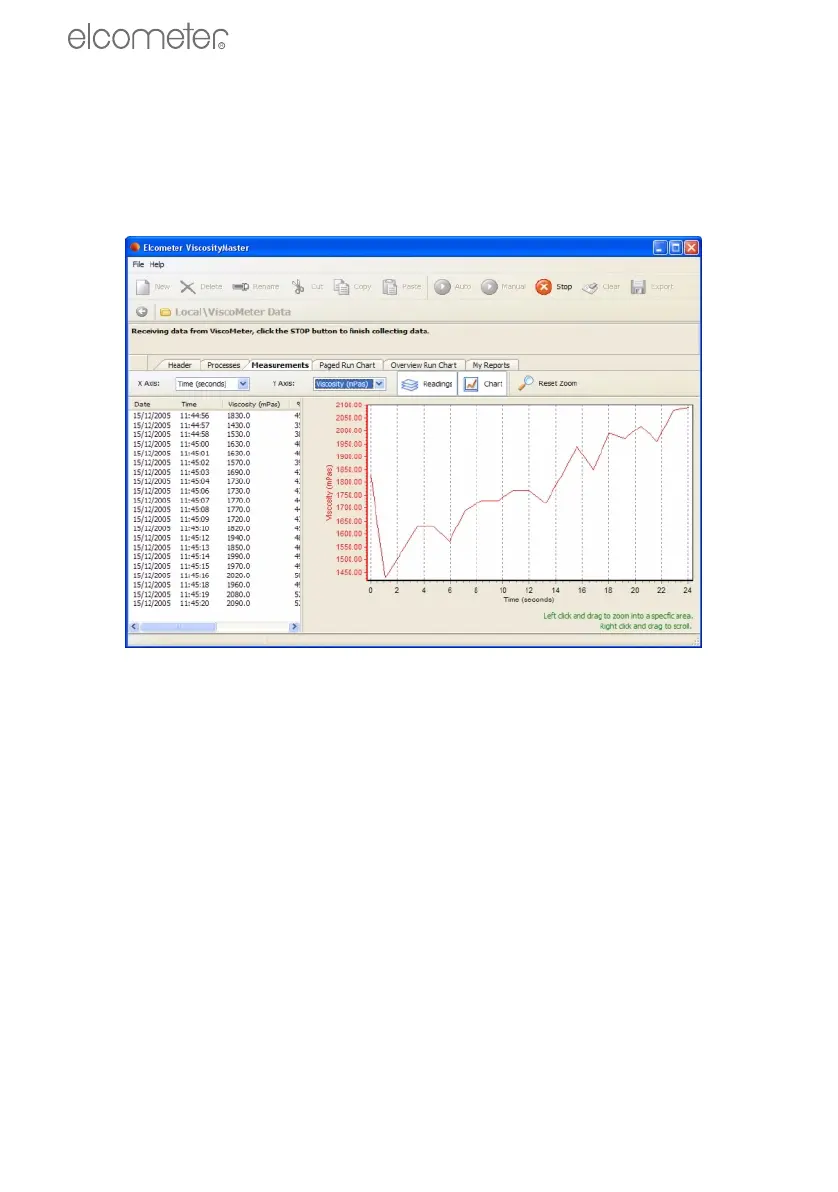The width and height of the screenshot is (838, 1192).
Task: Select the row with time 11:45:08
Action: coord(216,509)
